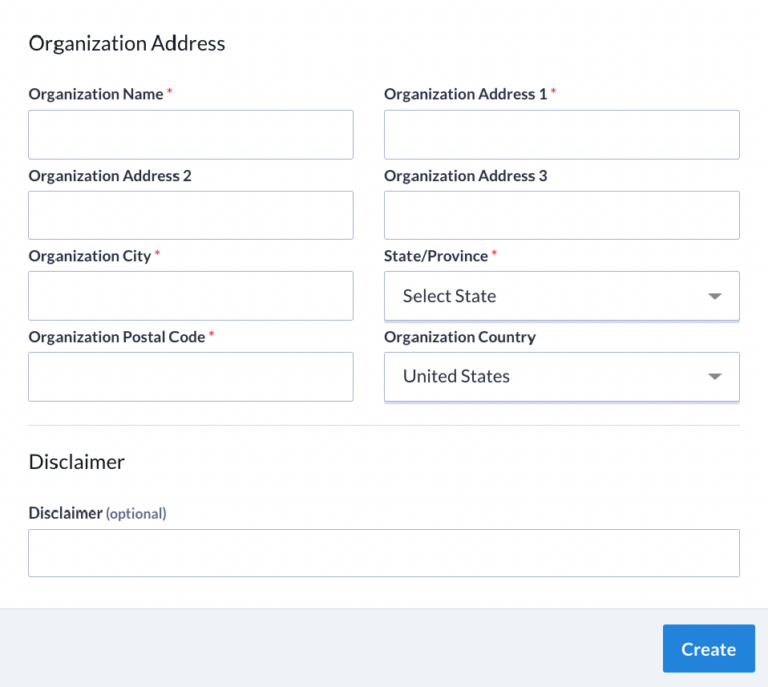Focus the Organization Postal Code input

click(190, 377)
